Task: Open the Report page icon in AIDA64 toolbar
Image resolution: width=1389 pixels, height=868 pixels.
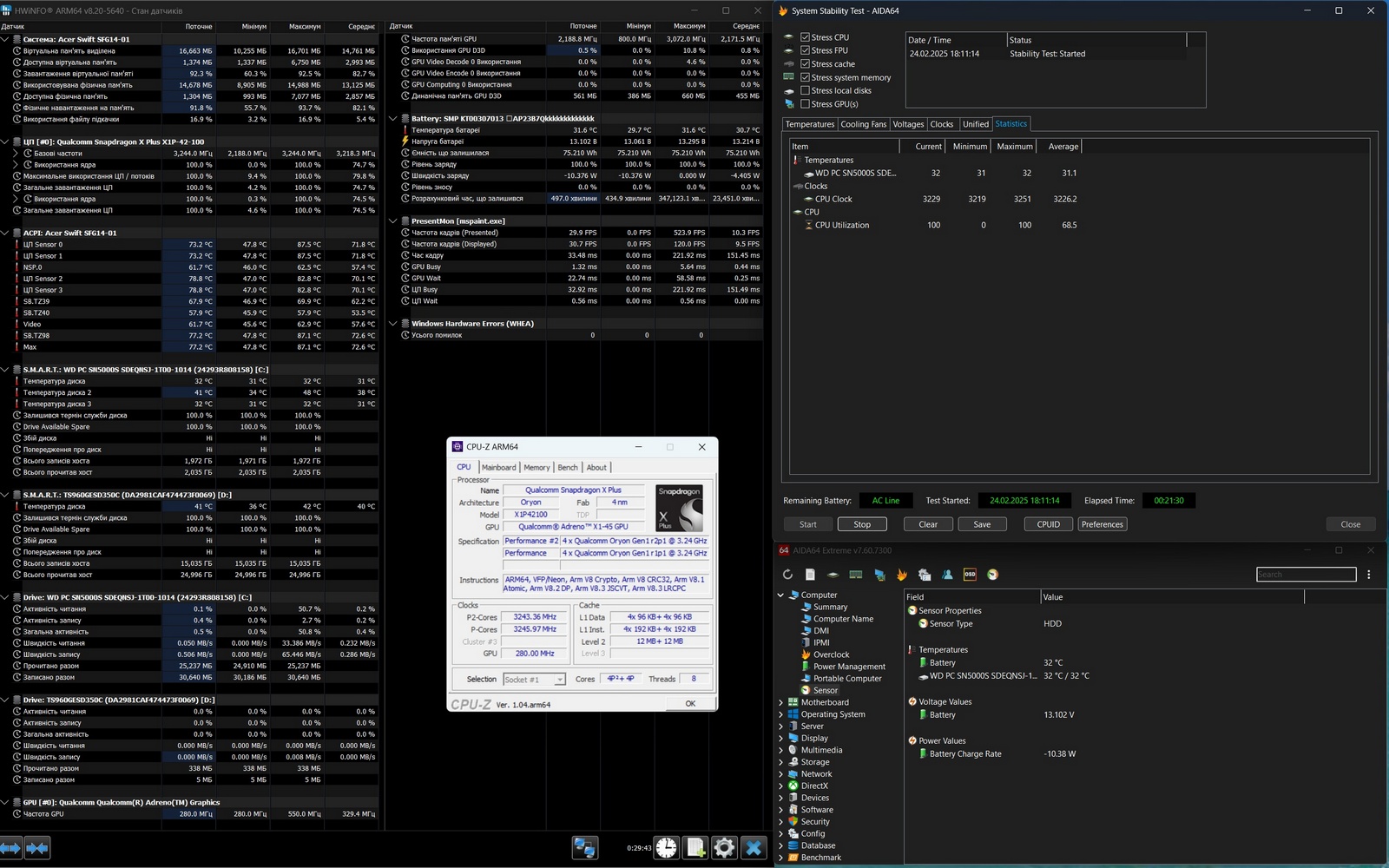Action: pyautogui.click(x=810, y=575)
